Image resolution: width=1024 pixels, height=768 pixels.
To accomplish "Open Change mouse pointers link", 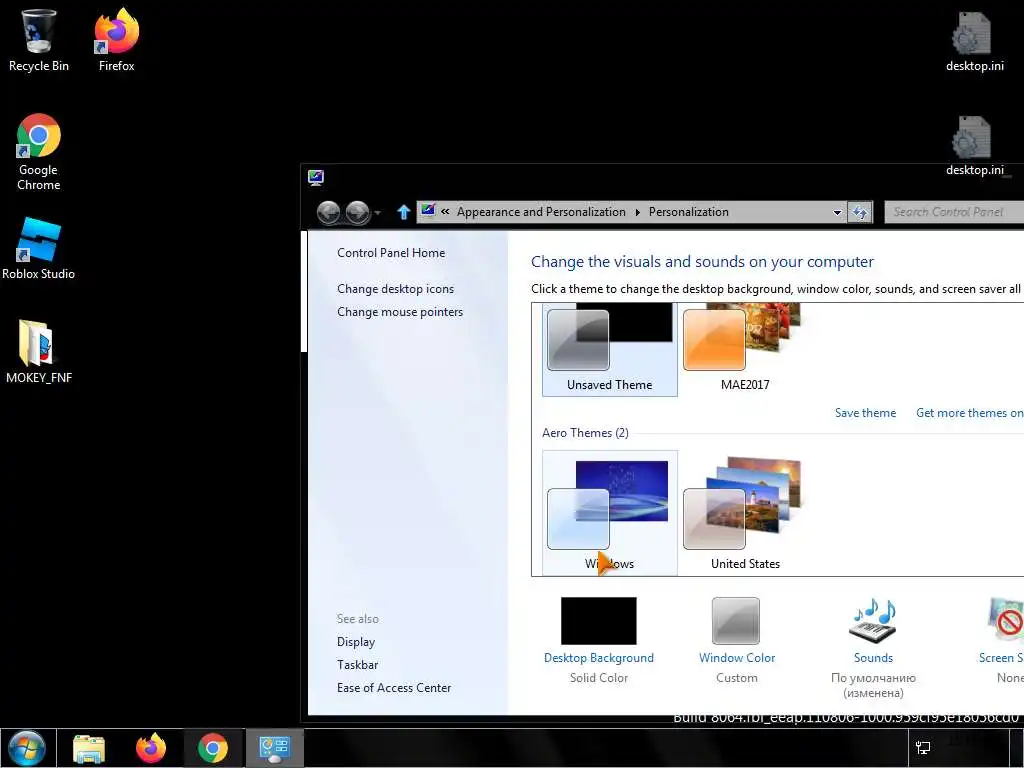I will [400, 312].
